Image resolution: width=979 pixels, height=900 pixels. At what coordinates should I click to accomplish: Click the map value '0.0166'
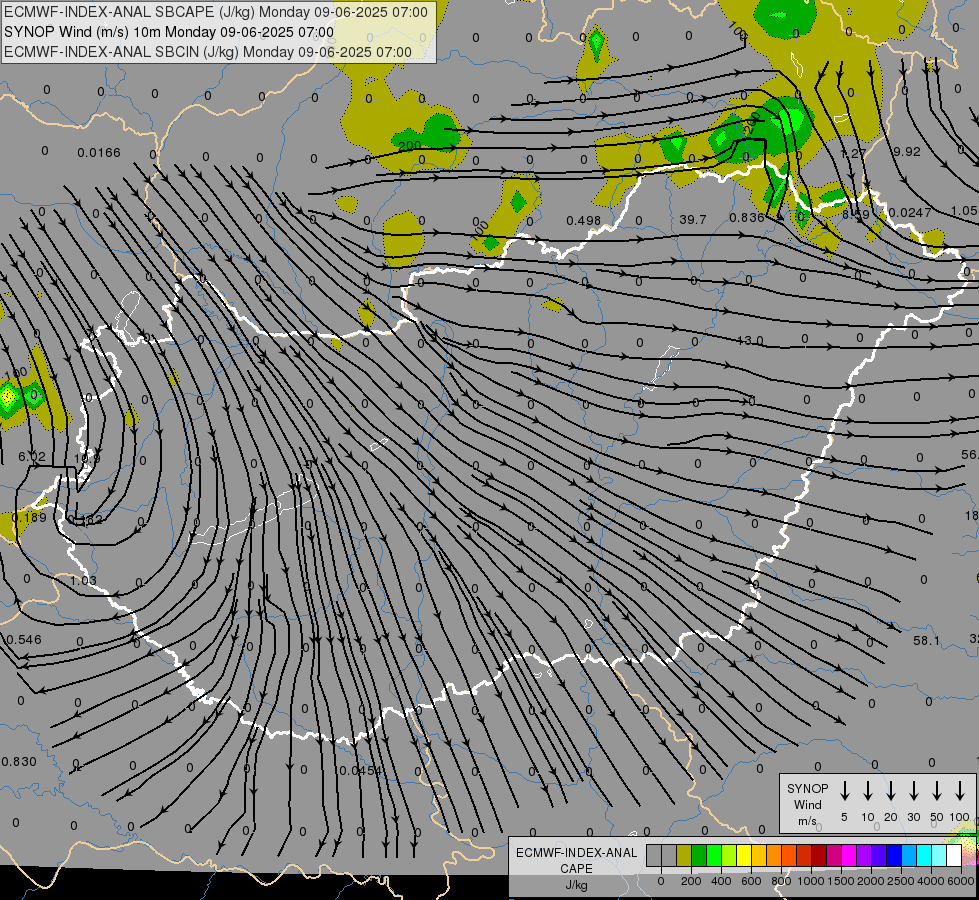coord(99,153)
